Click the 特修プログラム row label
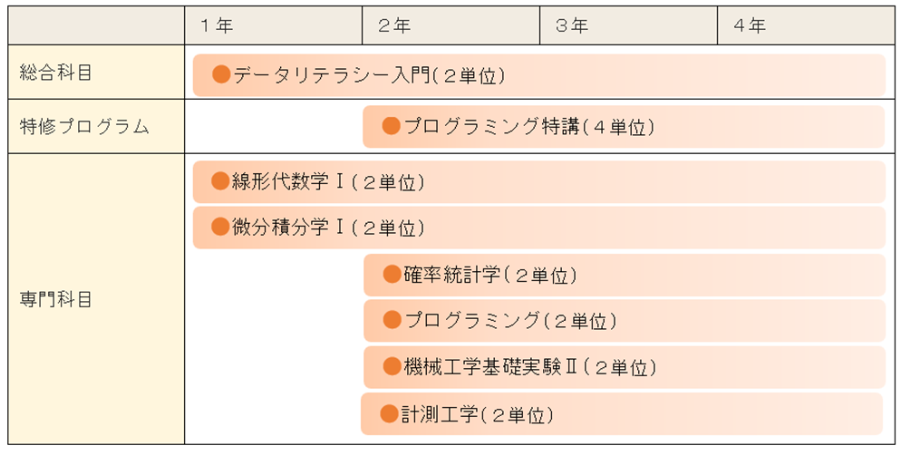The height and width of the screenshot is (456, 900). click(84, 126)
